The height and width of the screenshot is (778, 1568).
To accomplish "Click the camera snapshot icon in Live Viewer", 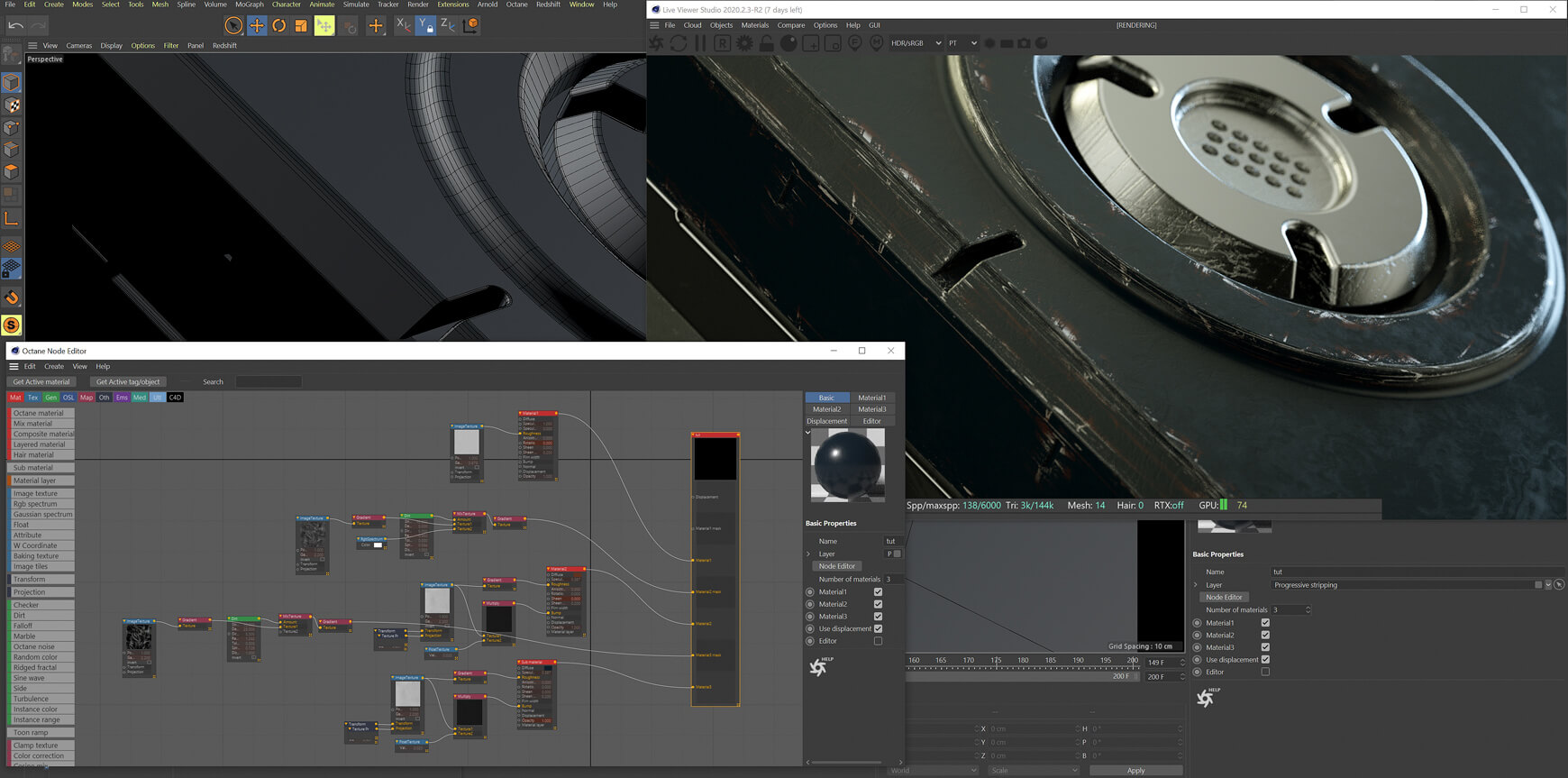I will coord(1024,42).
